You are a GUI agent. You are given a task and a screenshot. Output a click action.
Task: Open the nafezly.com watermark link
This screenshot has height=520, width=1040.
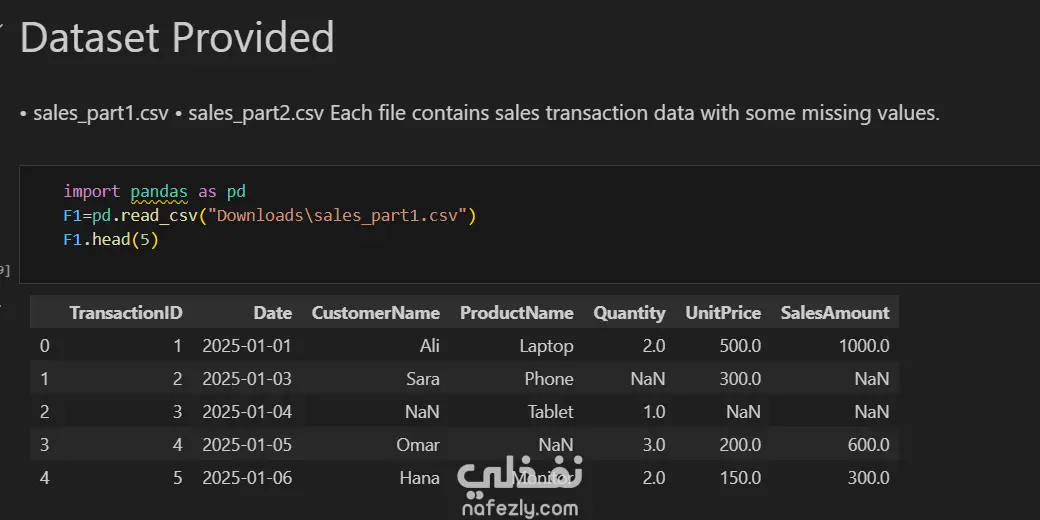tap(520, 508)
